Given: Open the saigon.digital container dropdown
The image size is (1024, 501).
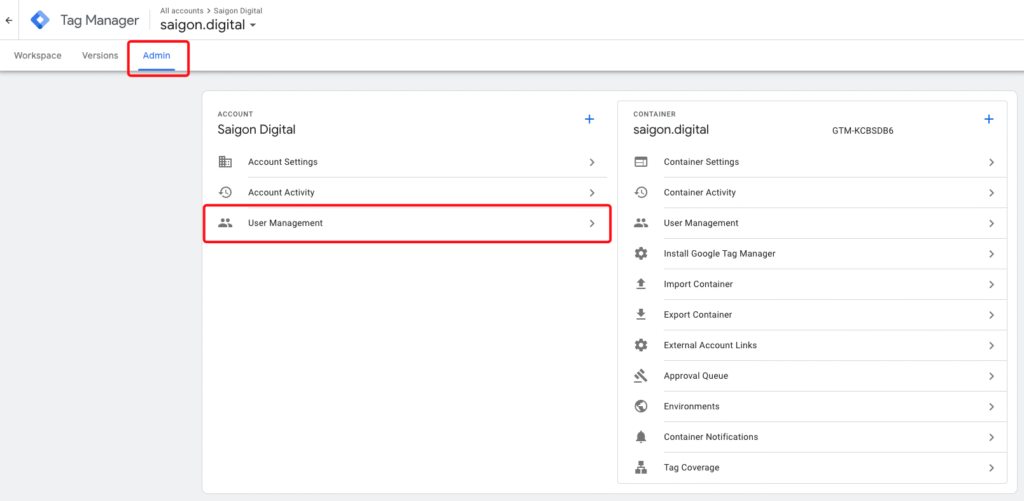Looking at the screenshot, I should [x=208, y=25].
